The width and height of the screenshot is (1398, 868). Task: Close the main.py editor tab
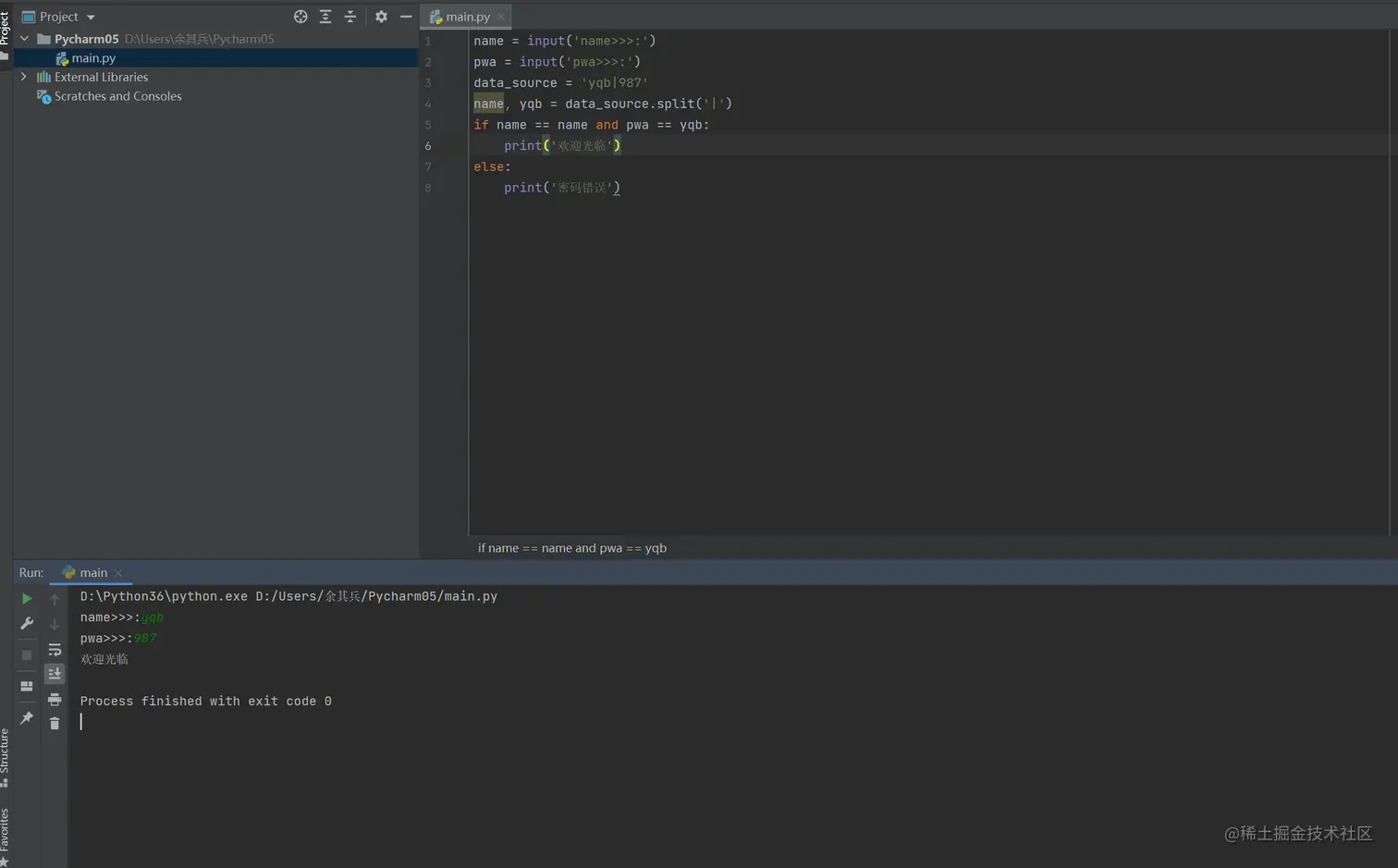[x=501, y=17]
